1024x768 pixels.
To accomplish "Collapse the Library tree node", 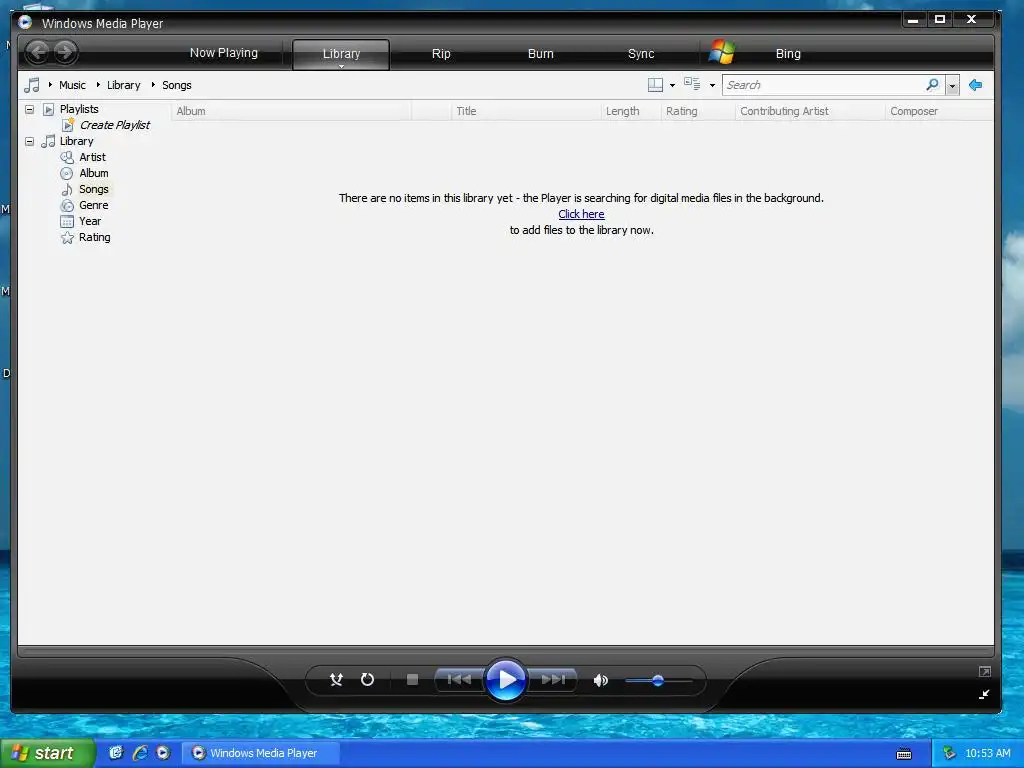I will pos(29,141).
